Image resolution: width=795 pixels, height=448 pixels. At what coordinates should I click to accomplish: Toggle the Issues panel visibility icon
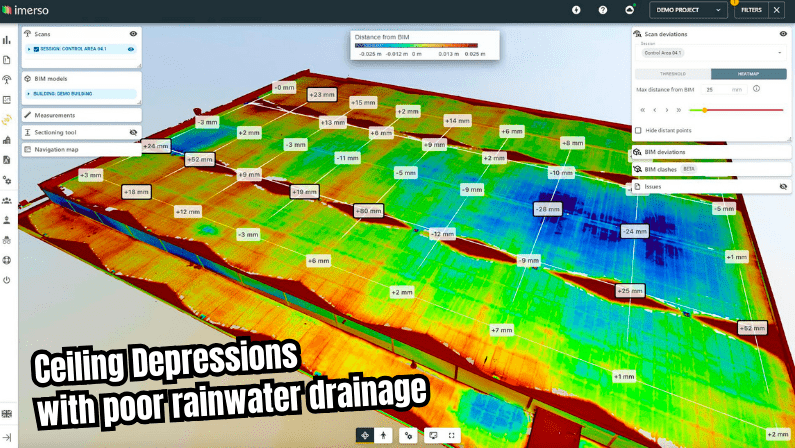(783, 186)
